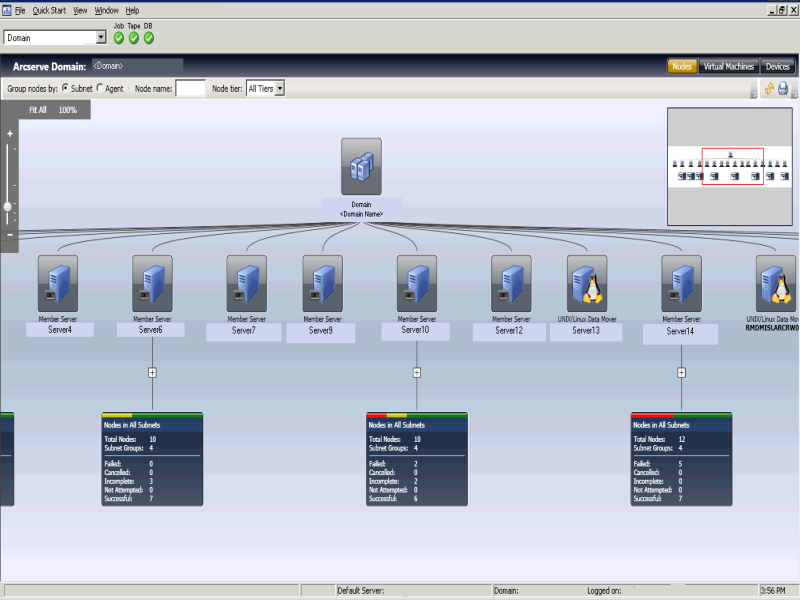800x600 pixels.
Task: Click the Domain <Domain Name> label
Action: coord(361,209)
